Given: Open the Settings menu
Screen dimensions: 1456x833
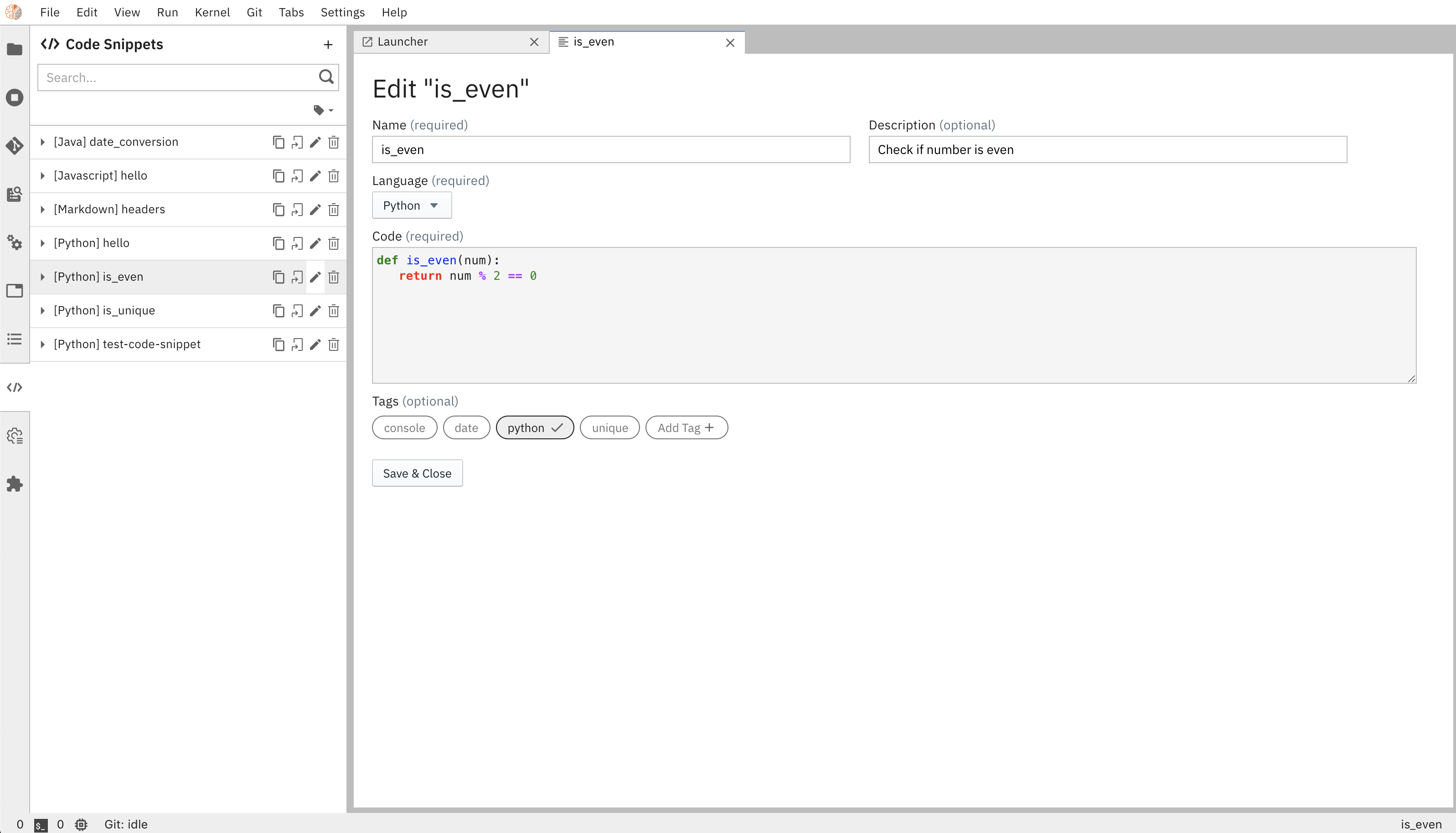Looking at the screenshot, I should click(342, 12).
